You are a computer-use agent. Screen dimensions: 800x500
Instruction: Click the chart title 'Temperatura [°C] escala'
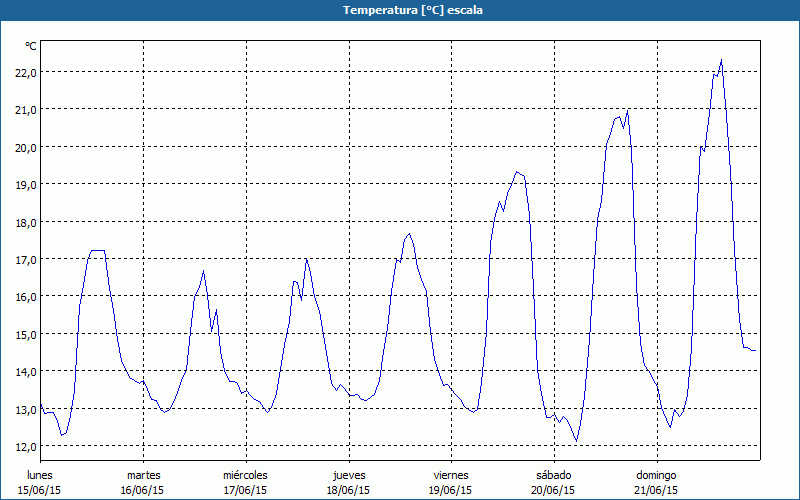click(413, 10)
